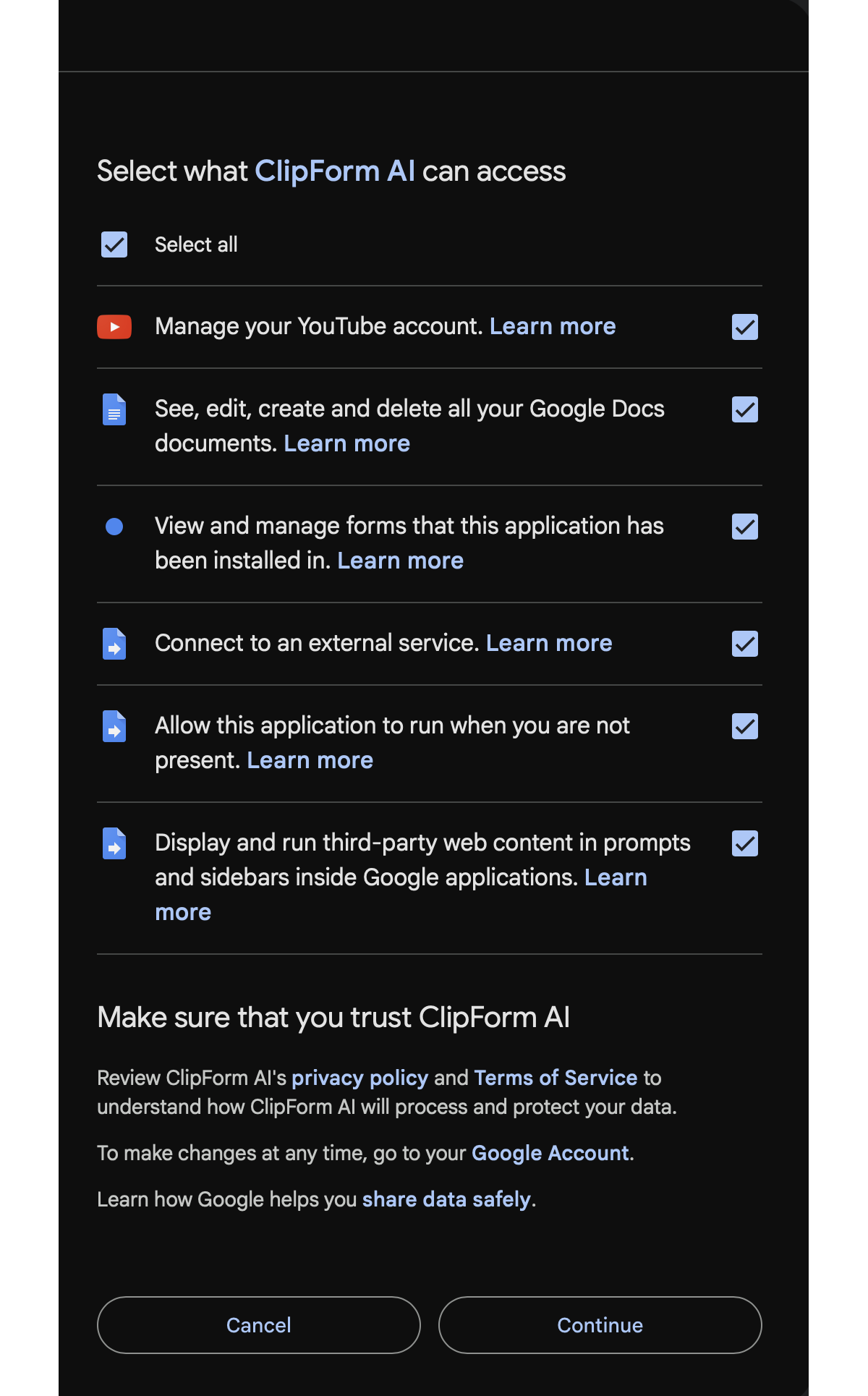Click the Select all label text
The width and height of the screenshot is (868, 1396).
[196, 244]
